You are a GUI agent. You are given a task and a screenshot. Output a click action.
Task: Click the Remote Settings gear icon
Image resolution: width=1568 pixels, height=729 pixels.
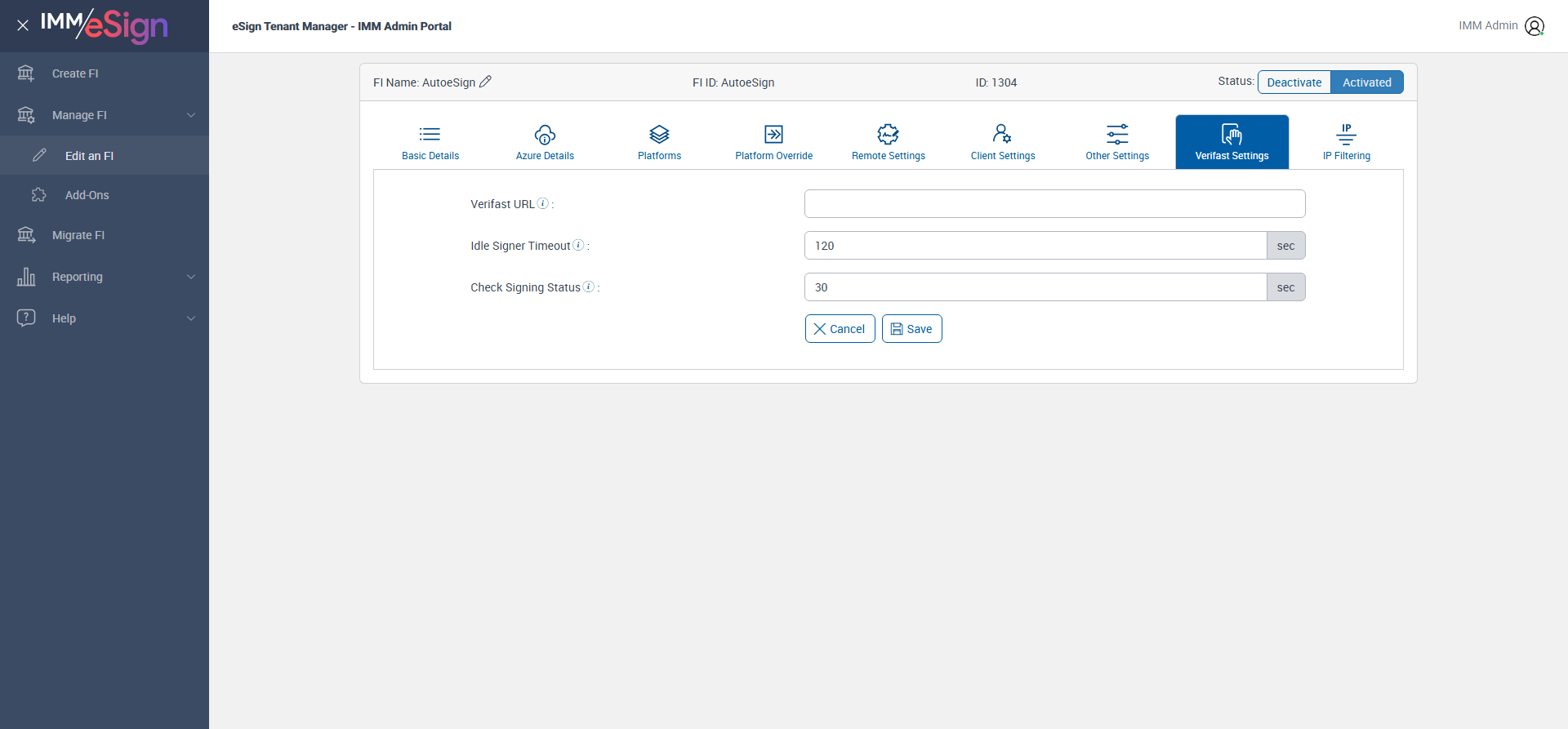tap(888, 134)
